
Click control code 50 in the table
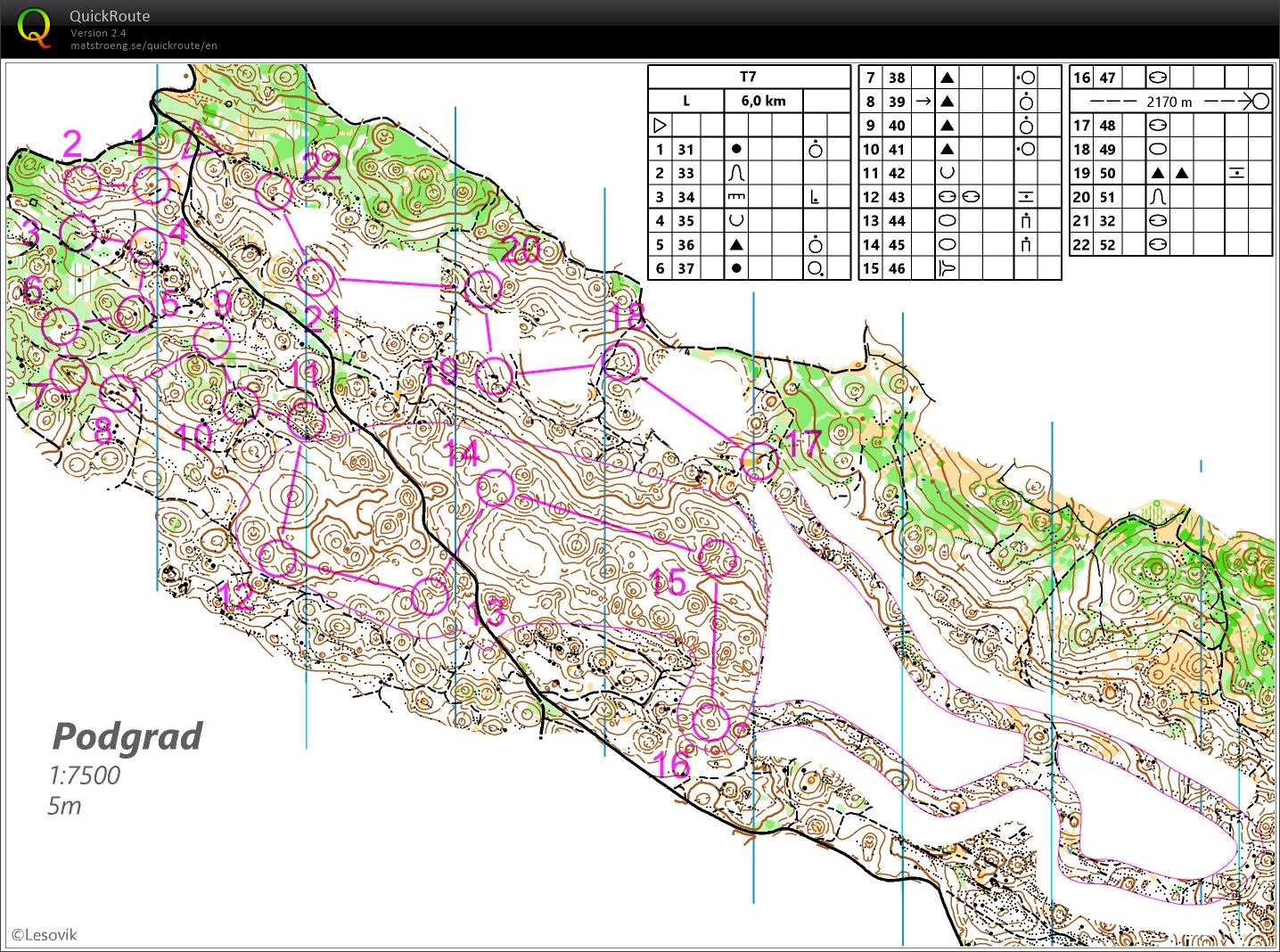click(1107, 173)
